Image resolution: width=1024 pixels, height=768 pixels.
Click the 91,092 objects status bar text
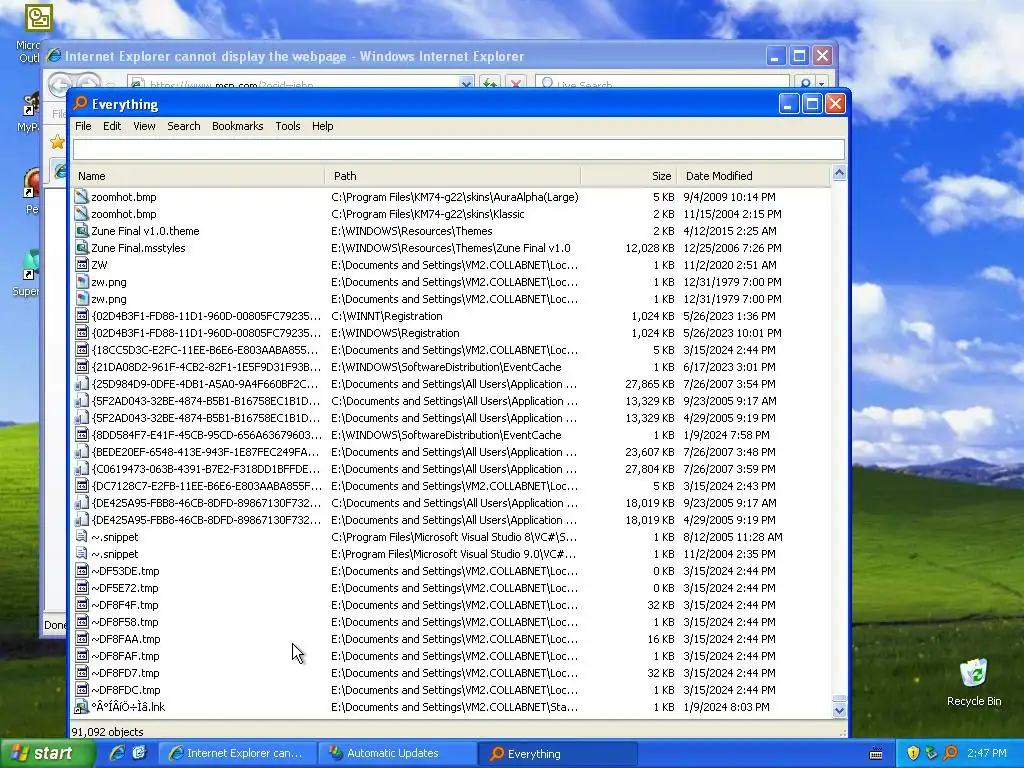click(x=107, y=731)
